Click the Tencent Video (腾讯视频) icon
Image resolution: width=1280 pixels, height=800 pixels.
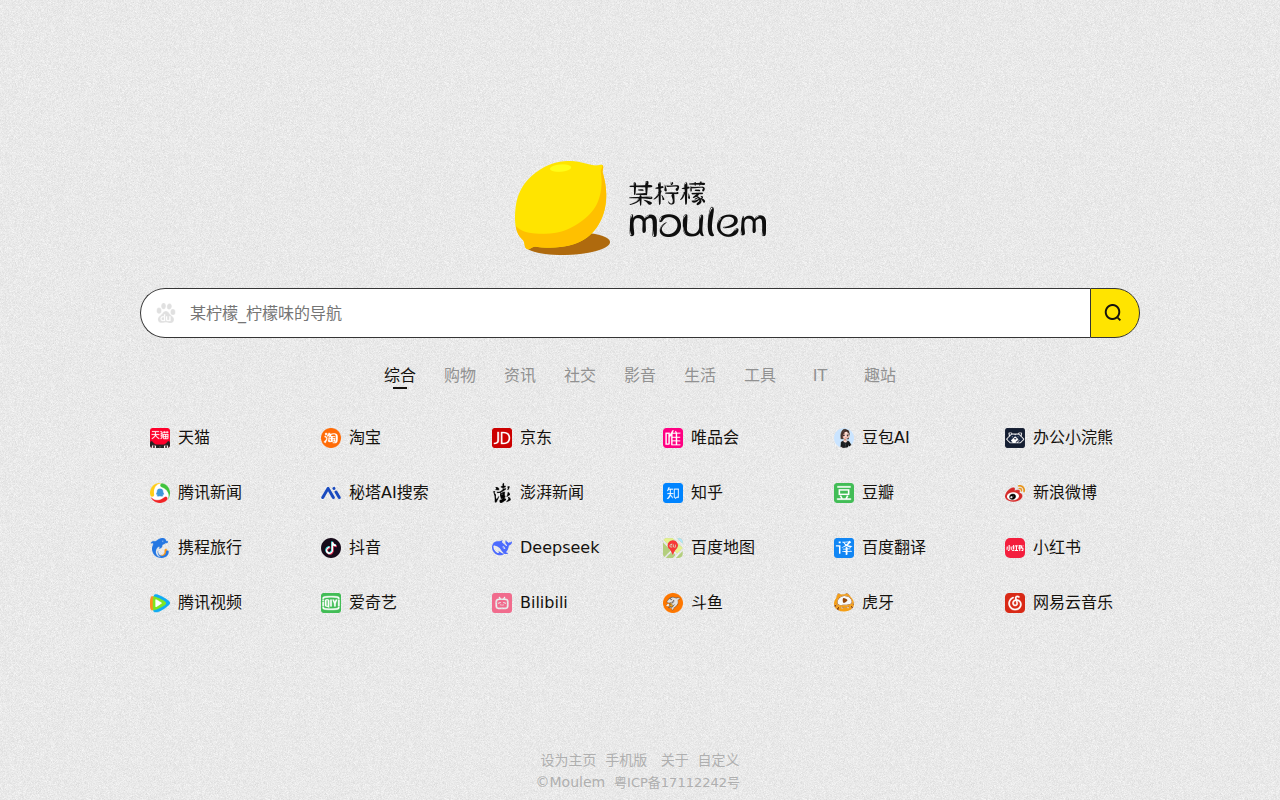(160, 603)
